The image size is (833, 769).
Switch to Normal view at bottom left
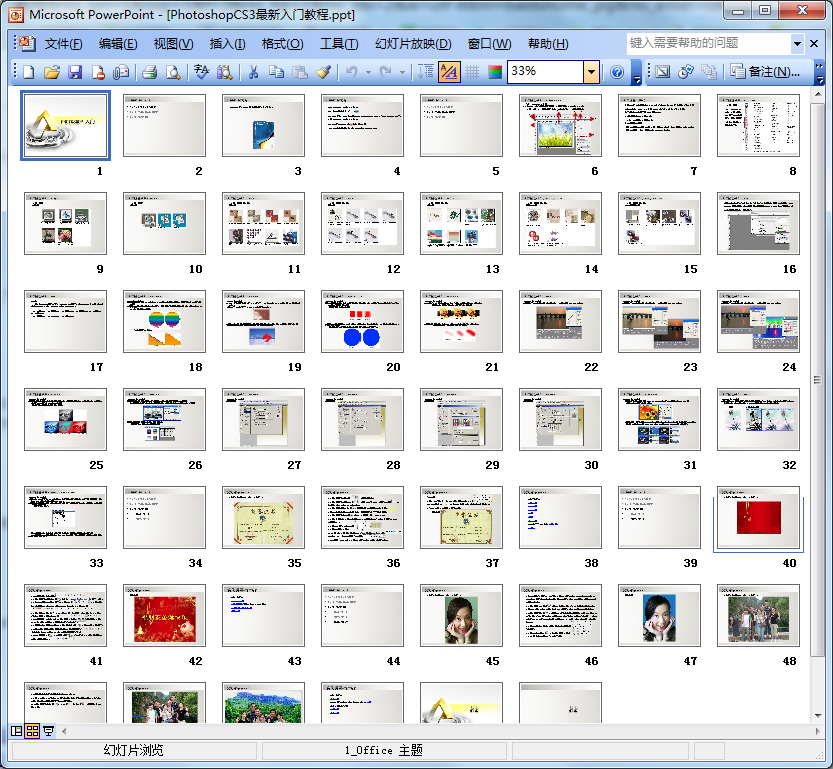pyautogui.click(x=17, y=731)
